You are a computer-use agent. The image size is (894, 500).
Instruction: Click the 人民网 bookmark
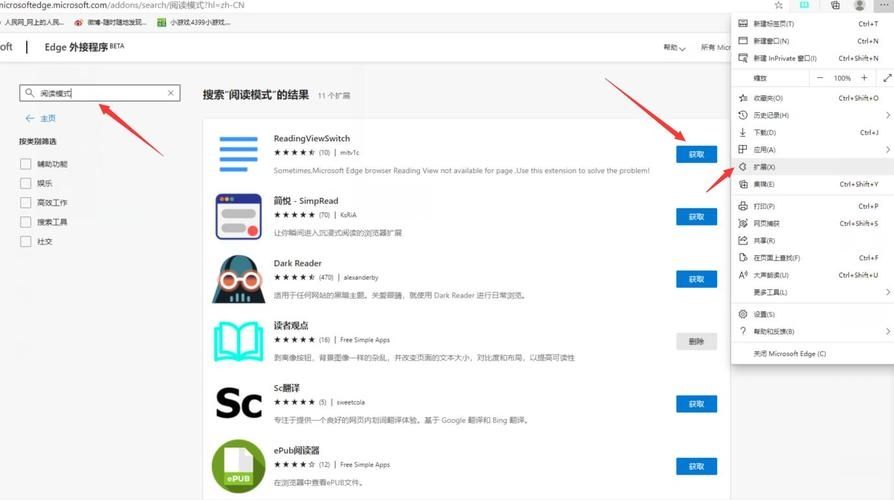tap(32, 23)
